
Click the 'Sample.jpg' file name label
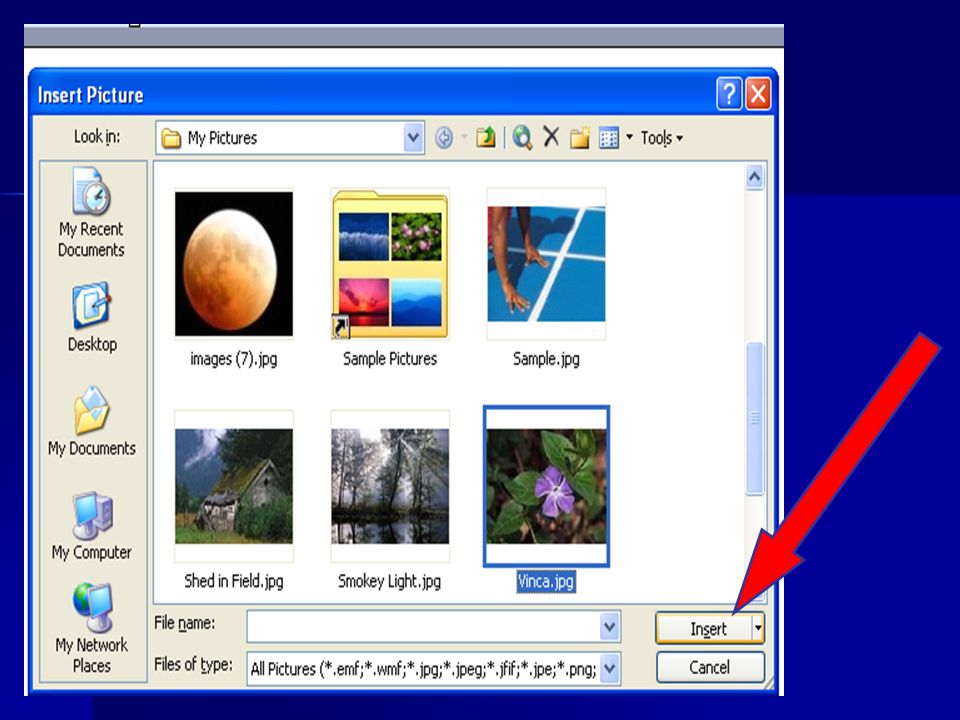[546, 359]
